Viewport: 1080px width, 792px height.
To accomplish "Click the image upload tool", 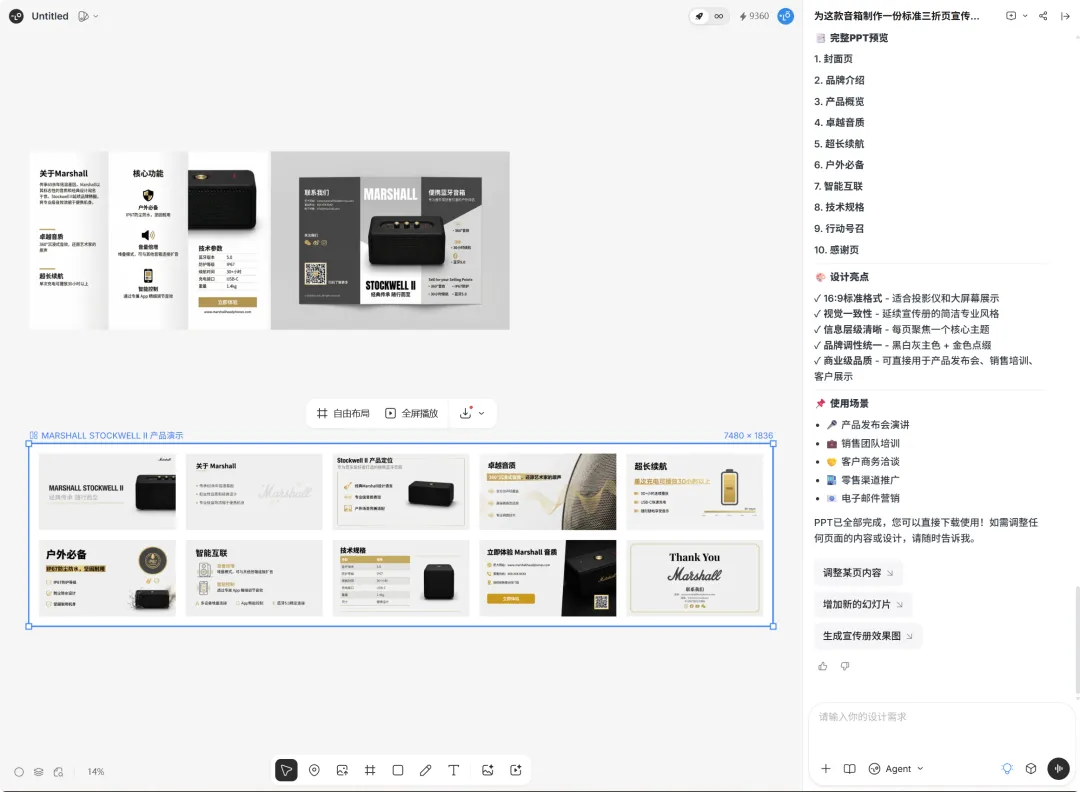I will 342,770.
